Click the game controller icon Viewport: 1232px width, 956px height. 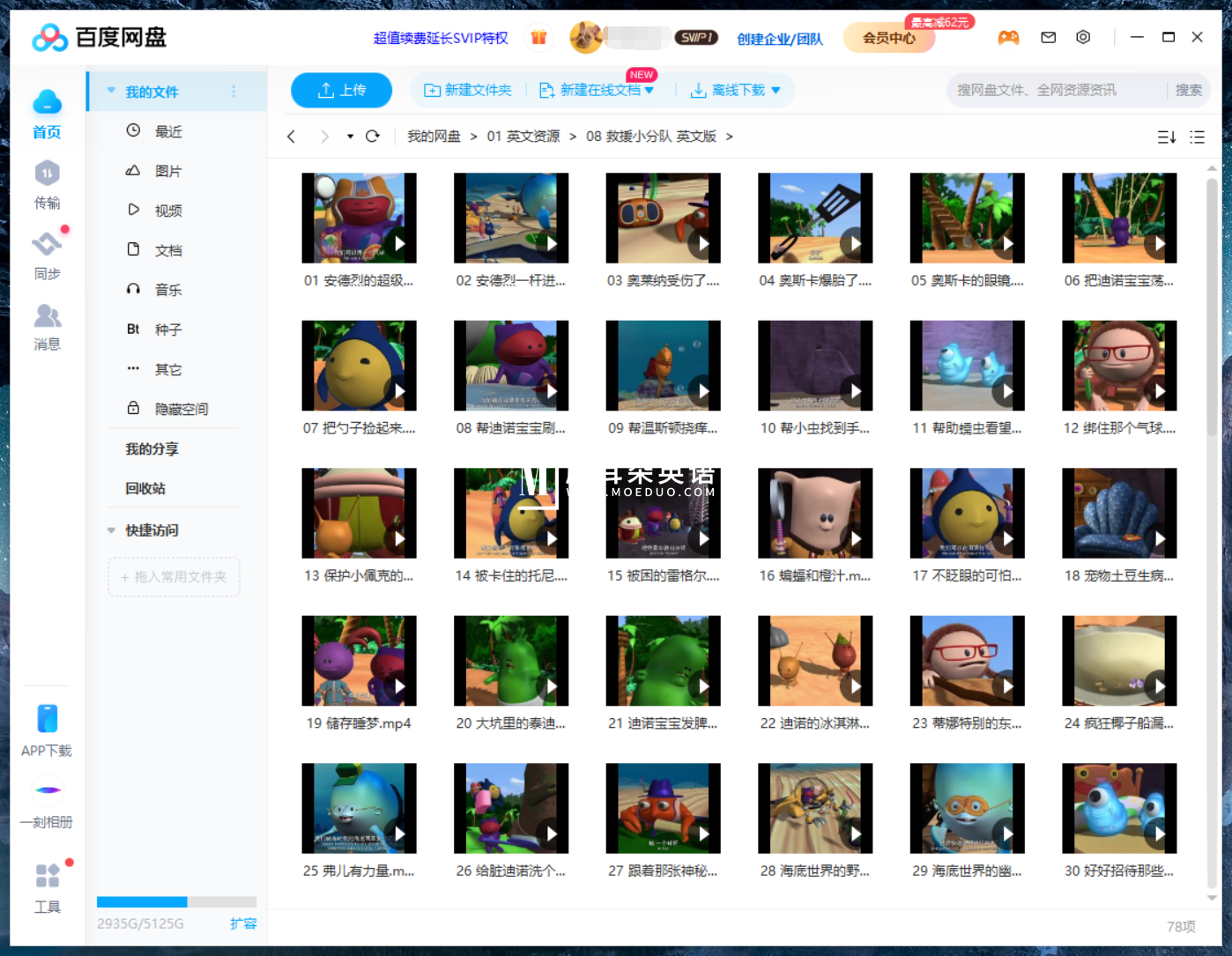[1008, 37]
